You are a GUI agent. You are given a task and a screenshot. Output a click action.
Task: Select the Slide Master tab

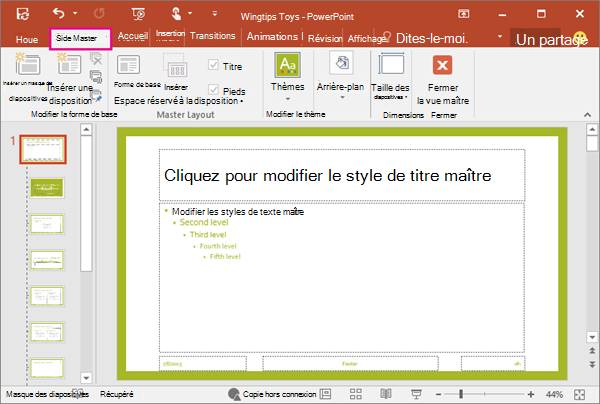click(x=80, y=38)
